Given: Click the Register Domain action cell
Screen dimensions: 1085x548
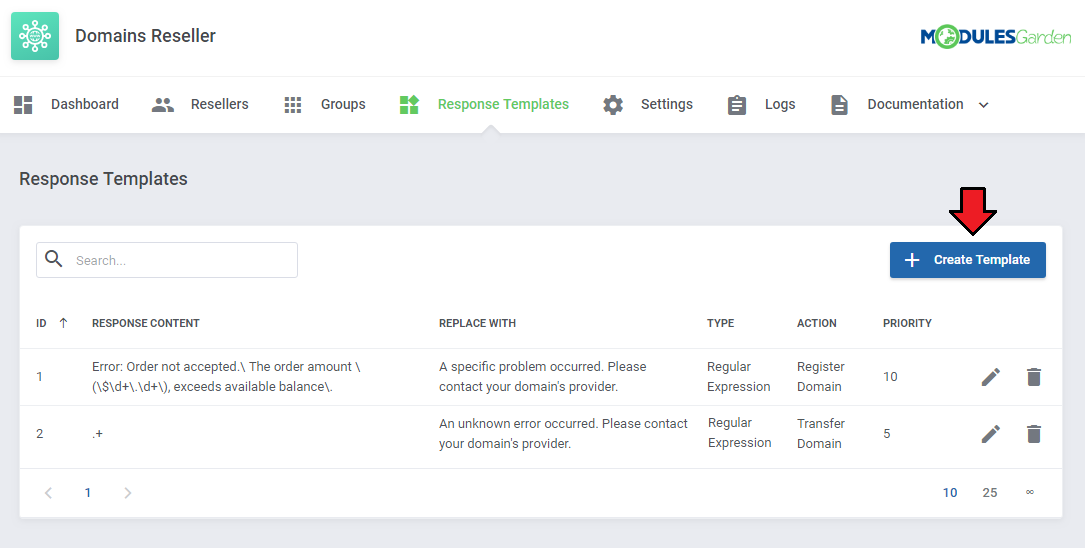Looking at the screenshot, I should click(x=821, y=377).
